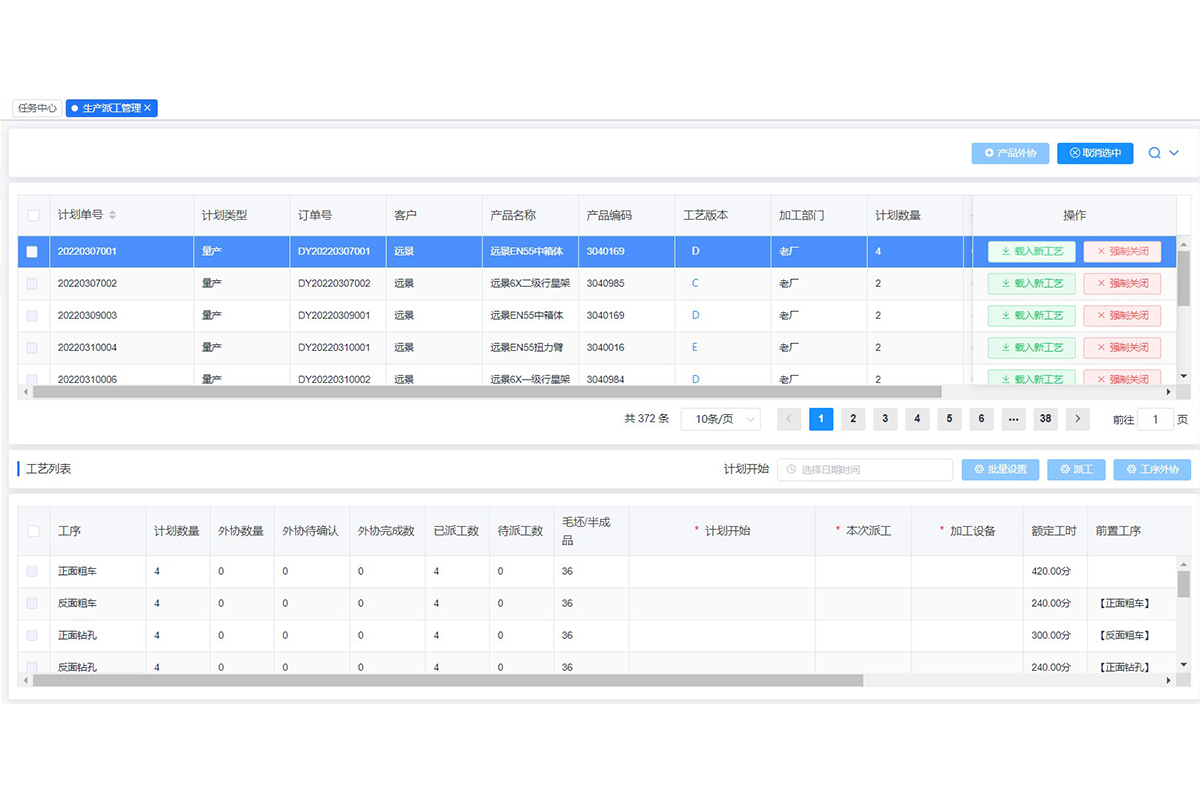Go to previous page arrow
This screenshot has width=1200, height=800.
click(789, 419)
